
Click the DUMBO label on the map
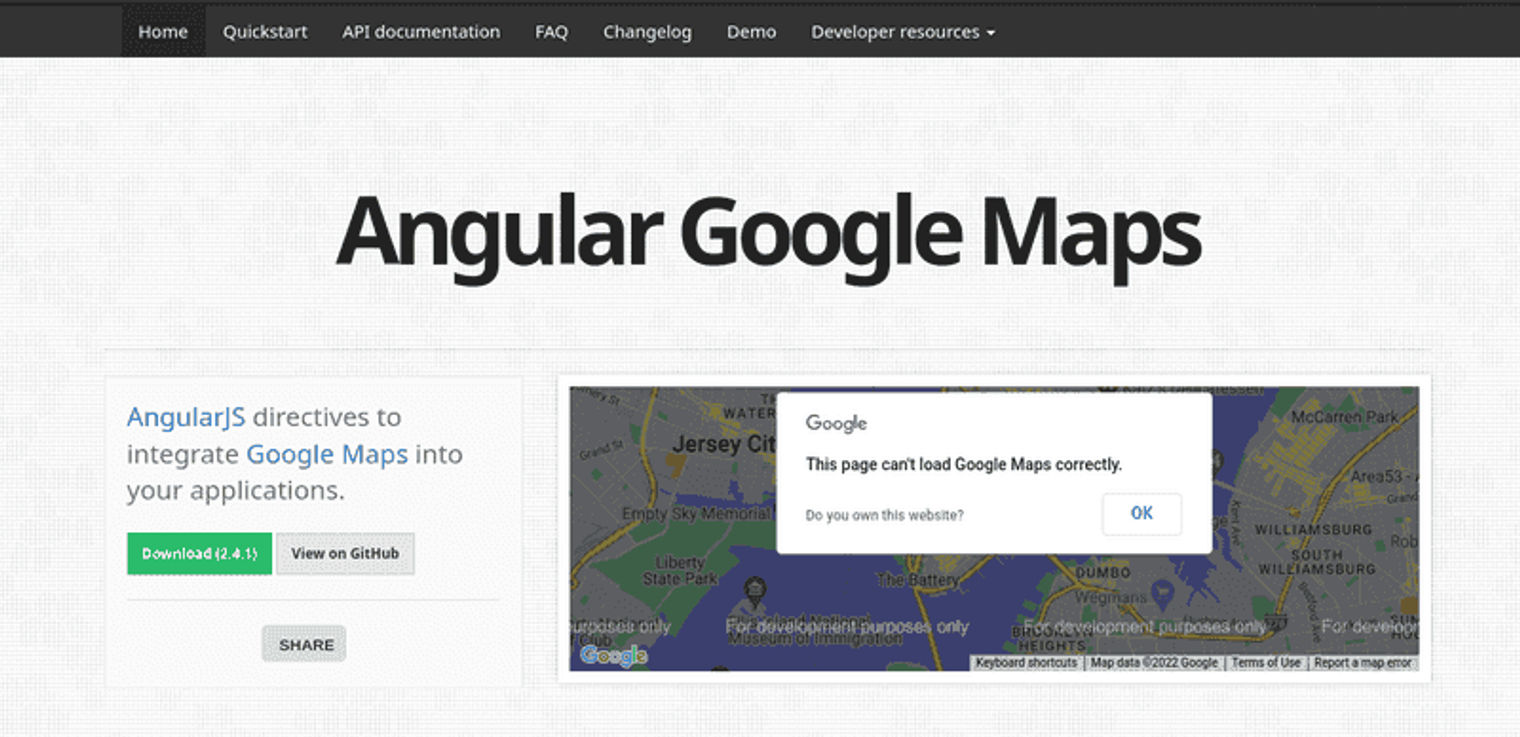coord(1103,573)
